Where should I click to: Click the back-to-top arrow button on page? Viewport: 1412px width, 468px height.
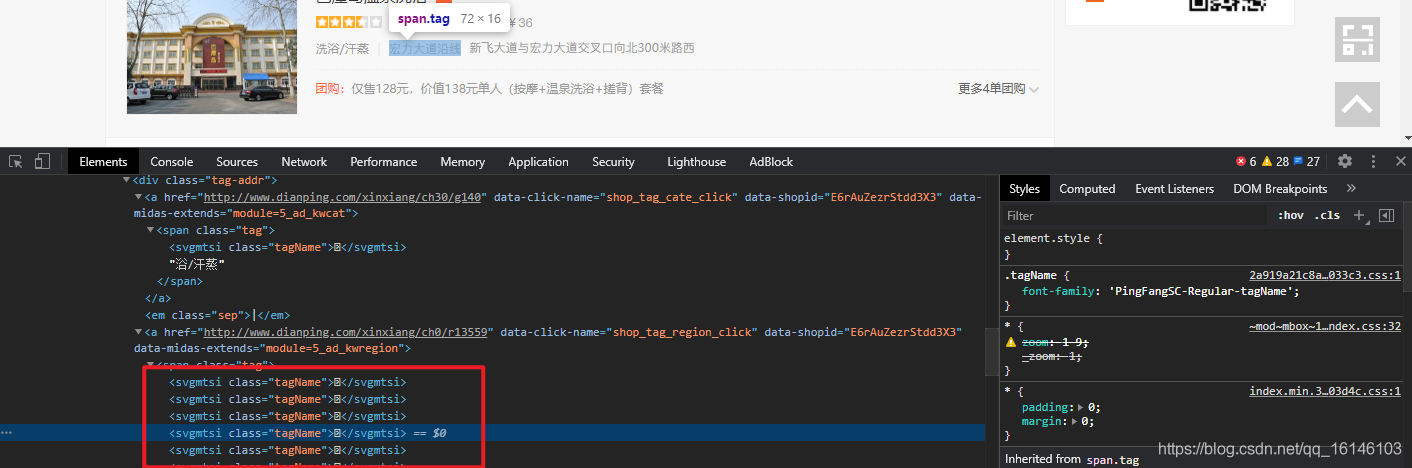tap(1357, 104)
